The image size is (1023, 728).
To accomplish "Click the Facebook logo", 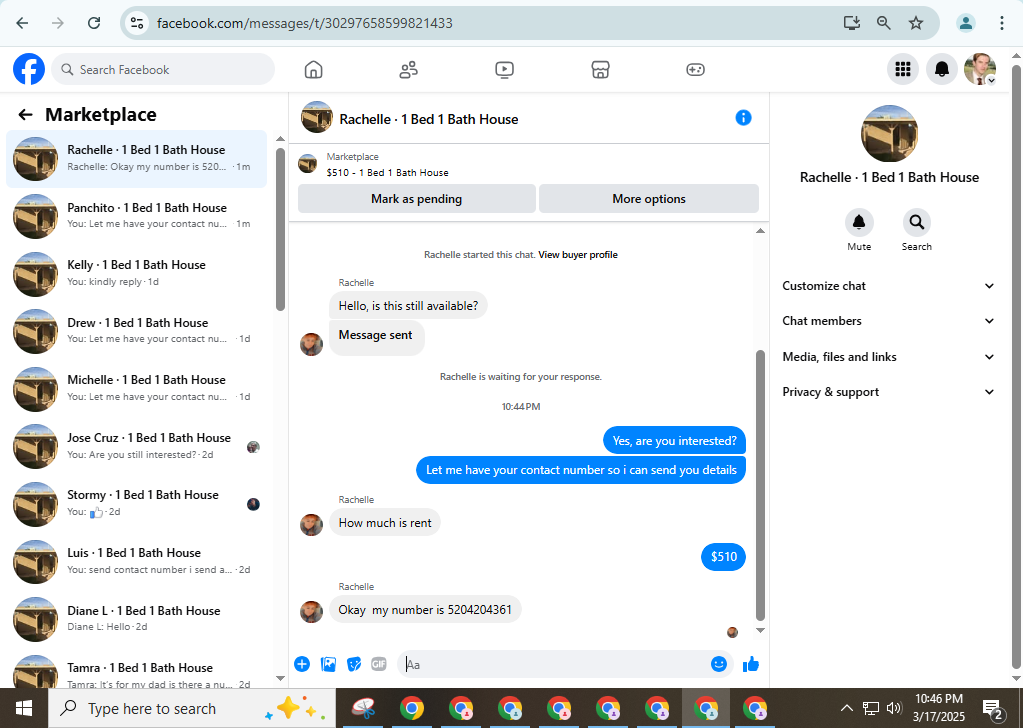I will [x=29, y=69].
